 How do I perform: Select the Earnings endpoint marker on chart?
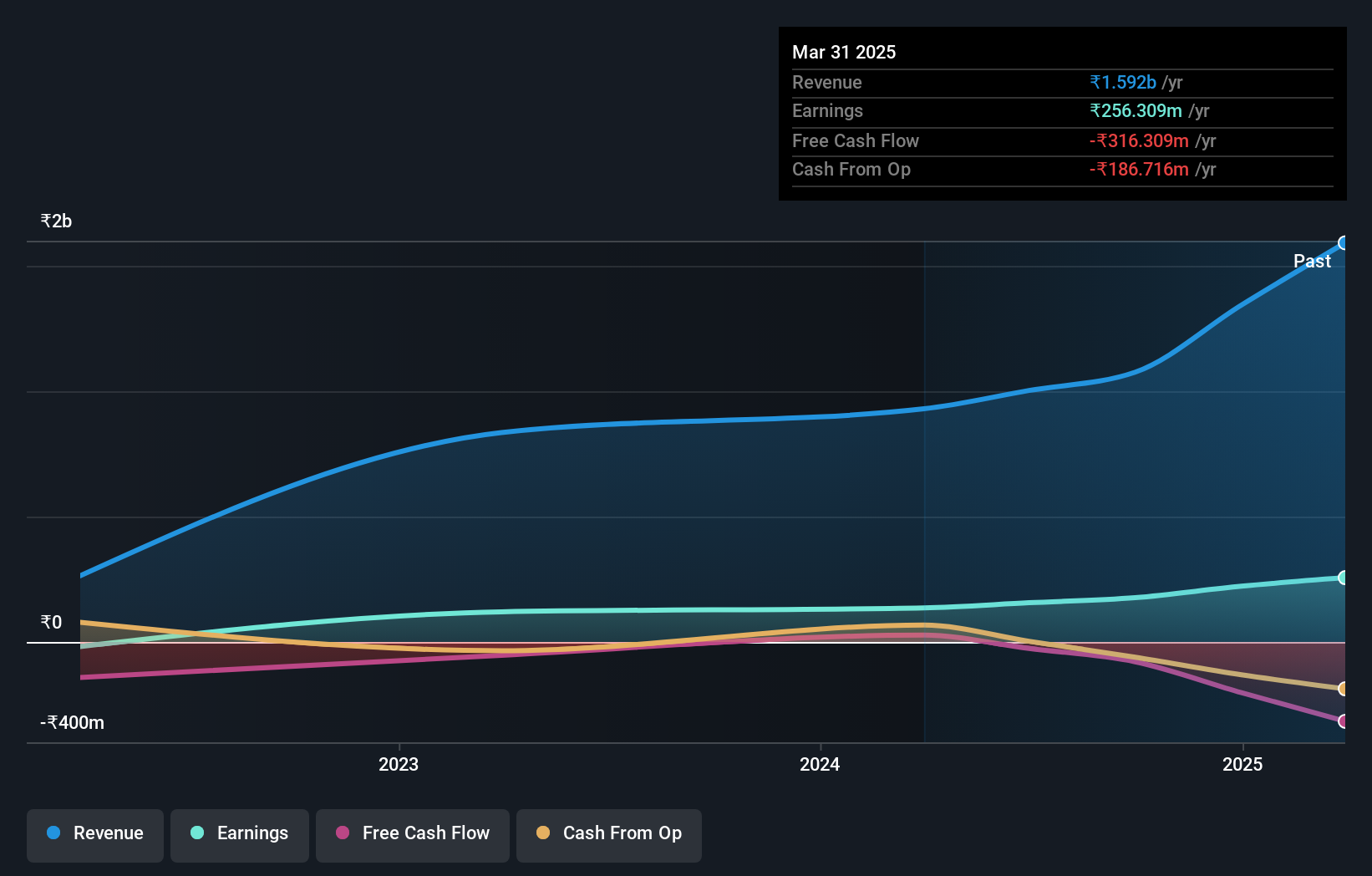pyautogui.click(x=1343, y=578)
